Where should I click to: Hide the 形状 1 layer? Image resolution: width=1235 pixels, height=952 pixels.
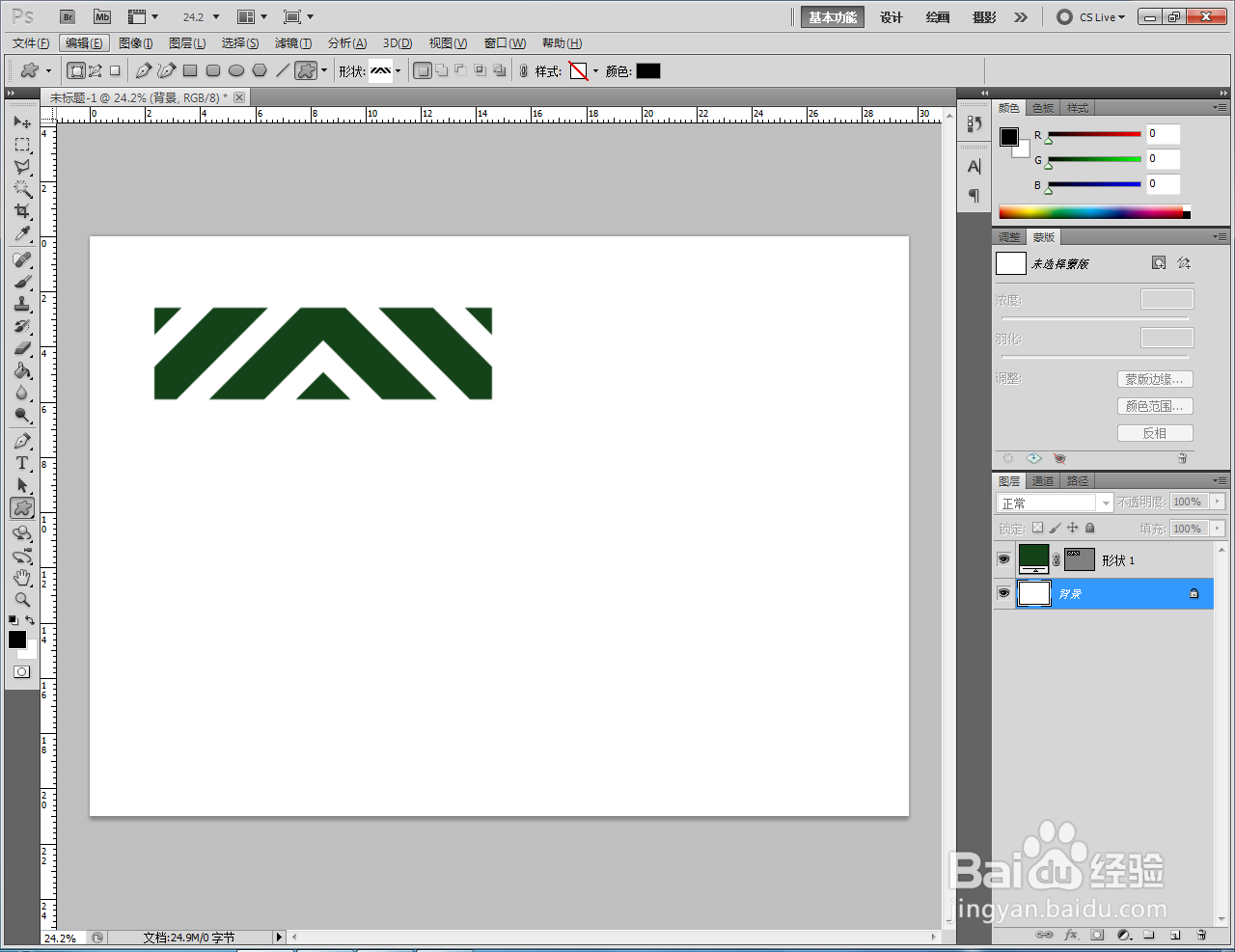coord(1003,559)
